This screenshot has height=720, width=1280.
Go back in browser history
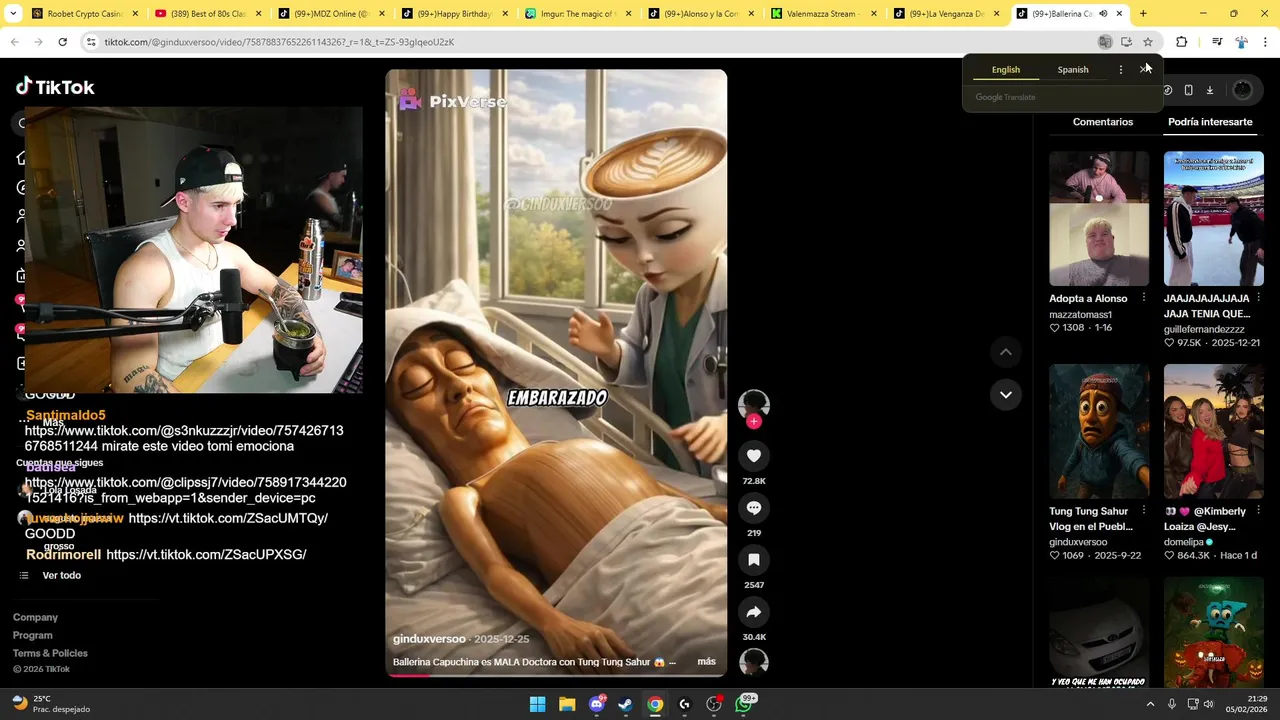tap(14, 42)
